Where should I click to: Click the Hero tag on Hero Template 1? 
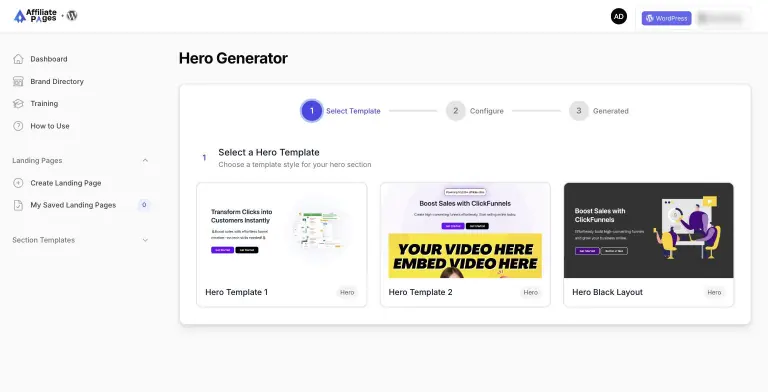(347, 293)
